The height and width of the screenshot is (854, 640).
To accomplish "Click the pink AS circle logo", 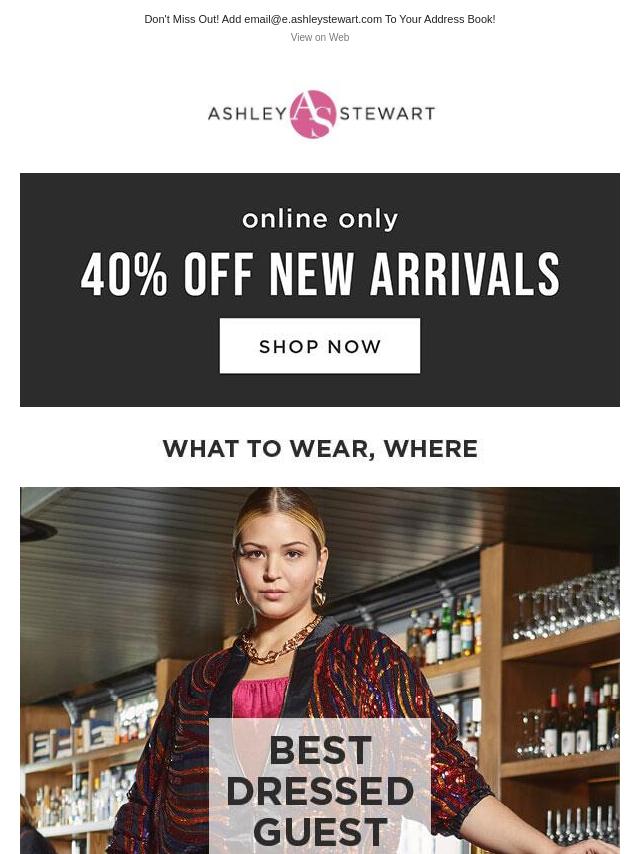I will pos(313,114).
